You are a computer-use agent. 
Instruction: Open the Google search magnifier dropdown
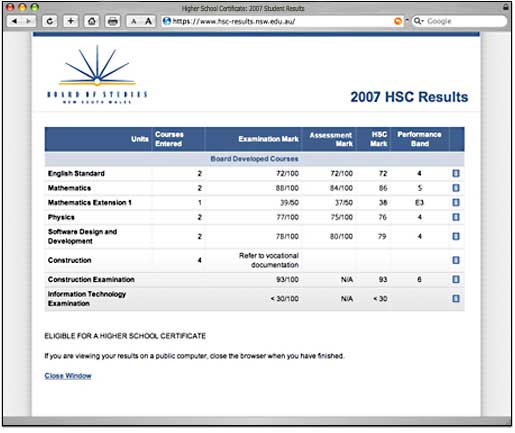418,21
